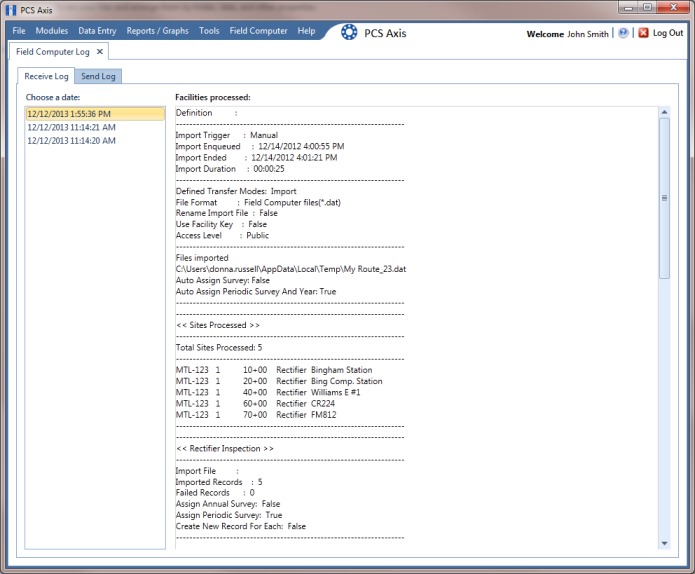Screen dimensions: 695x574
Task: Click the Assign Annual Survey: False line
Action: (228, 504)
